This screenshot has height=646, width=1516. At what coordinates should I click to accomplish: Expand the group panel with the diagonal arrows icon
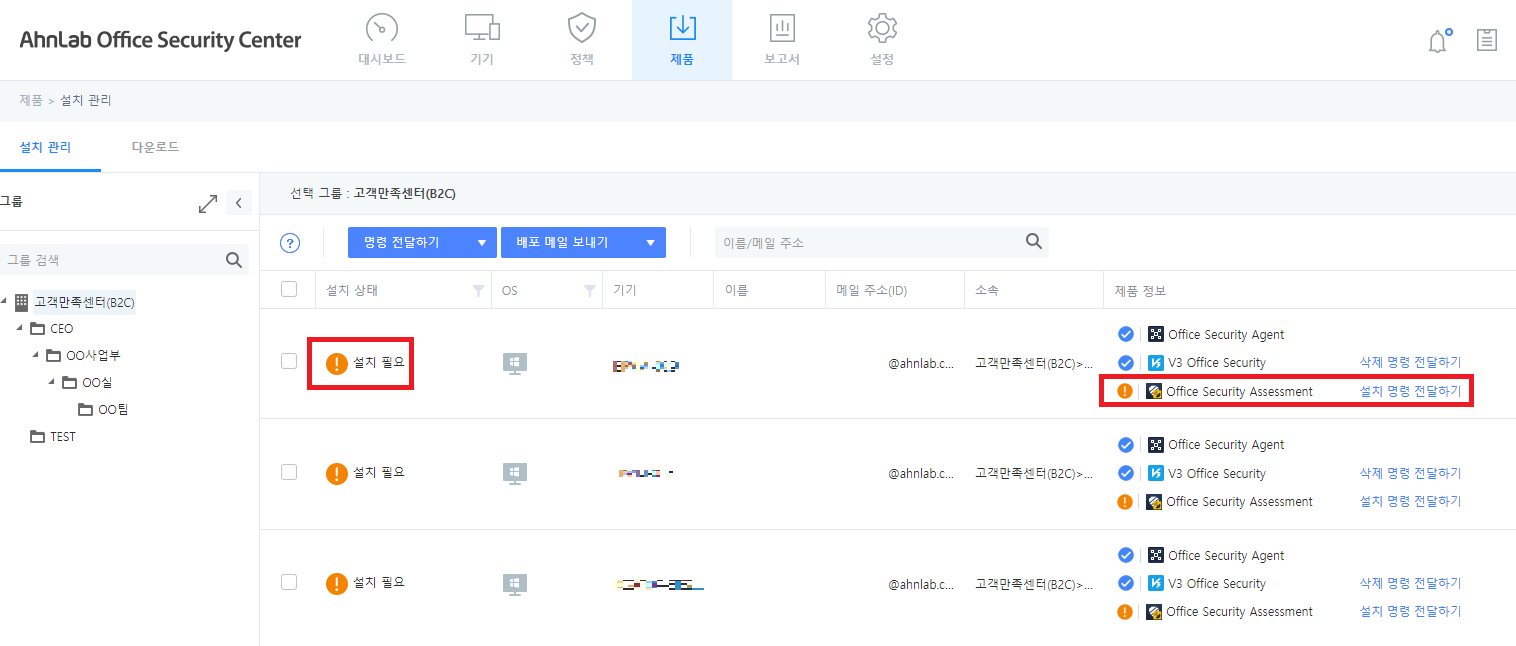click(x=208, y=204)
